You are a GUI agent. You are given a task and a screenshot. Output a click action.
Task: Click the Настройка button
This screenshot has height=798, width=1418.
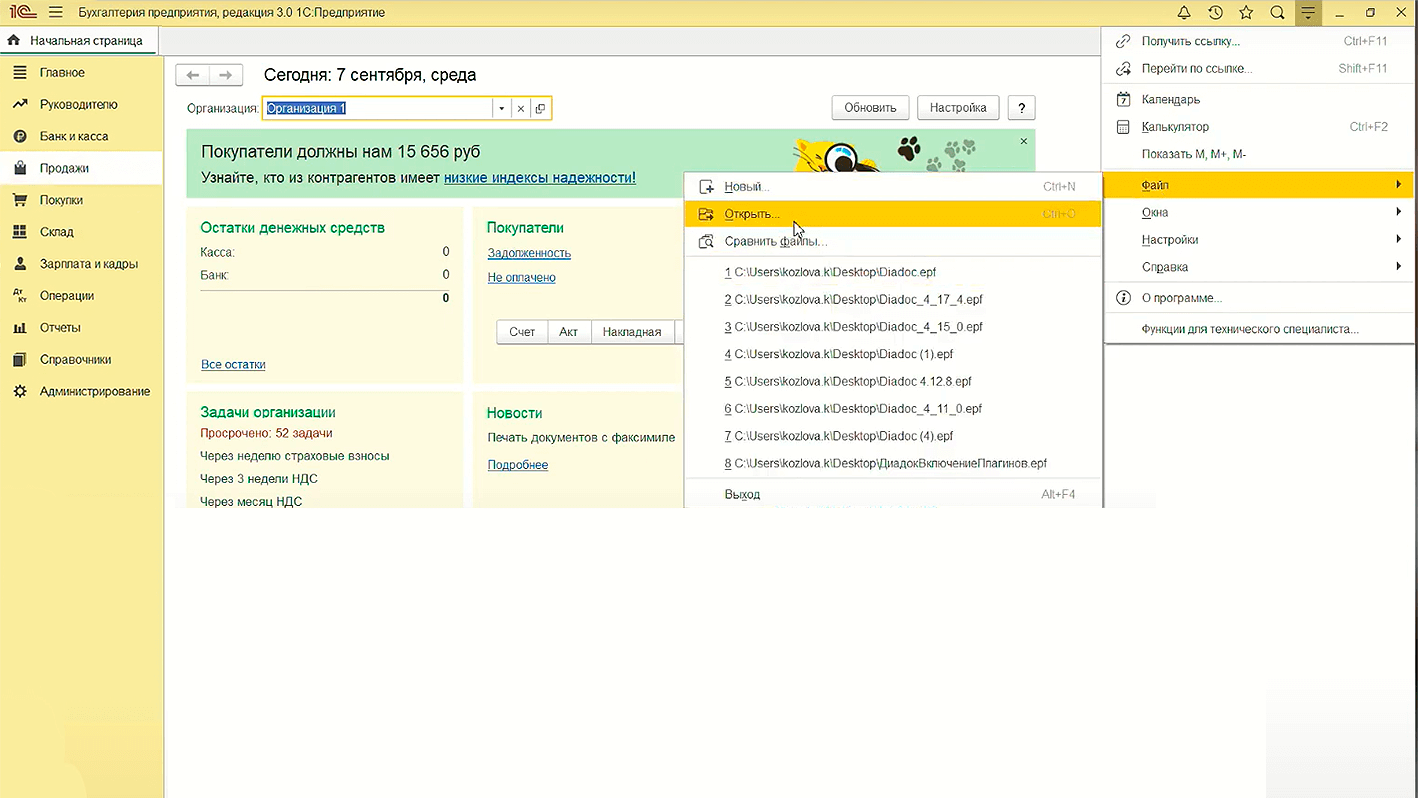(x=958, y=108)
